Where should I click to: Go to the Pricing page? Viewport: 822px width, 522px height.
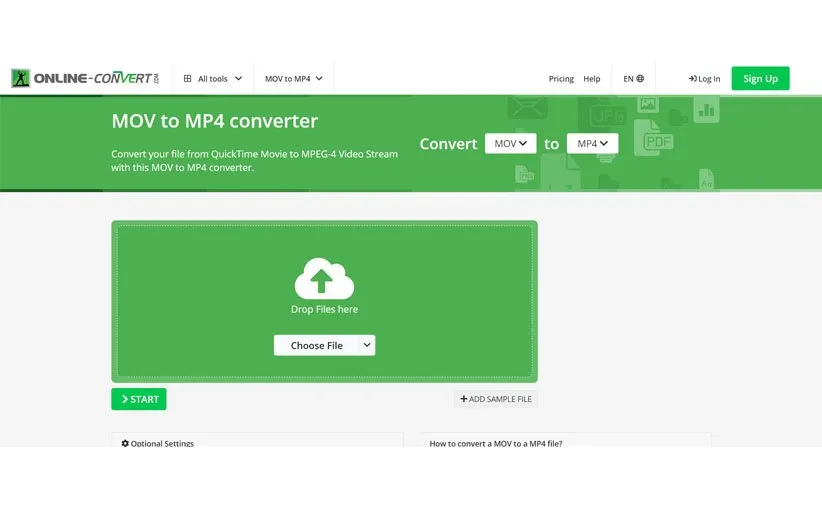561,79
